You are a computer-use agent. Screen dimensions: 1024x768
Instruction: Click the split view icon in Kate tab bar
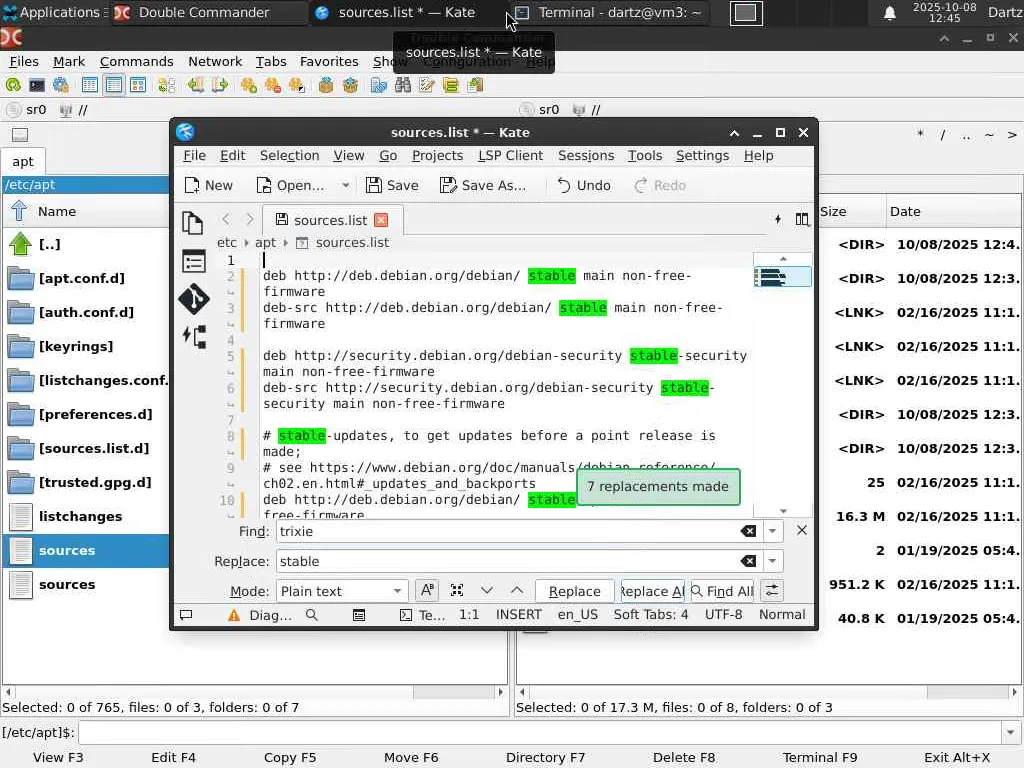pyautogui.click(x=802, y=219)
